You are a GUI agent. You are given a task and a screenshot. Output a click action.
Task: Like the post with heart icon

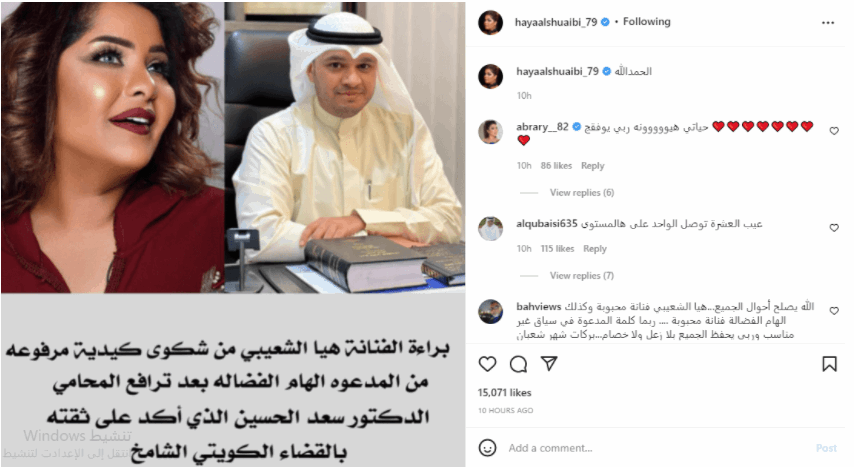click(x=487, y=363)
